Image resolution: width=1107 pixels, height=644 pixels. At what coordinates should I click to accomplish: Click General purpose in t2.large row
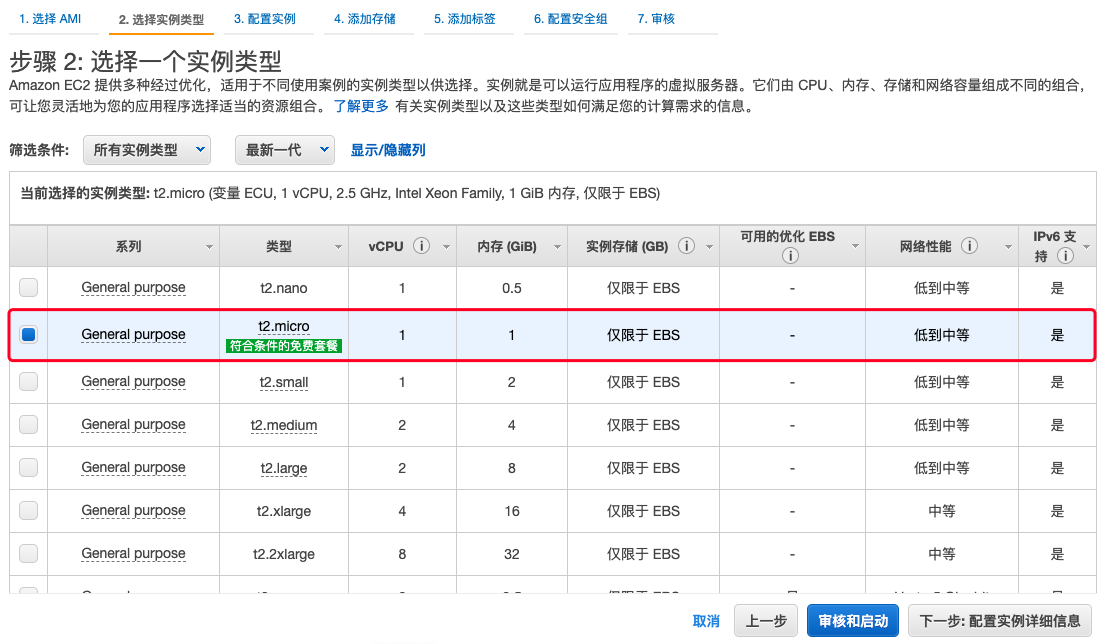tap(133, 467)
